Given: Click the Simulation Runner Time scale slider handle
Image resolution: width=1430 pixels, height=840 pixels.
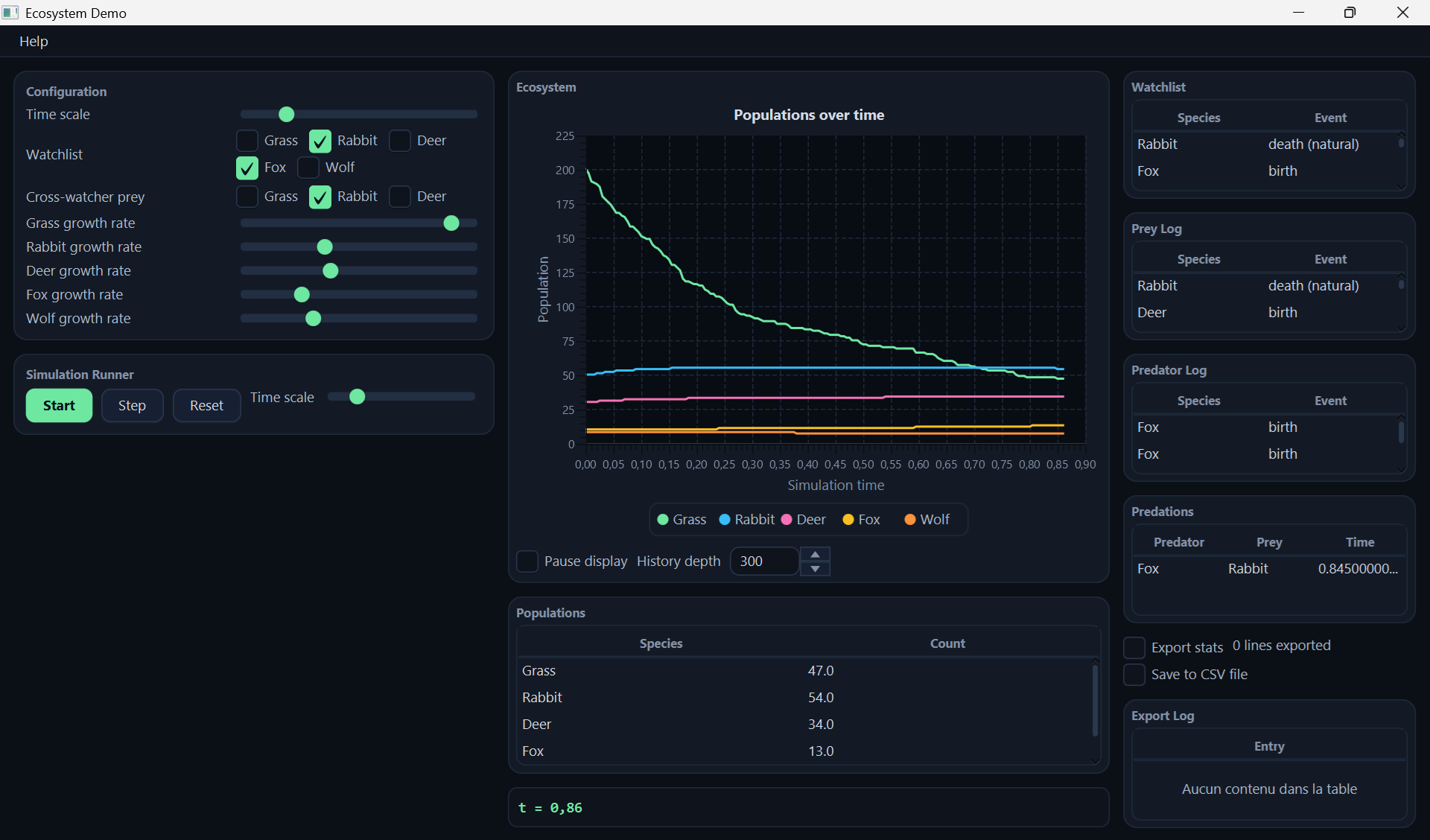Looking at the screenshot, I should click(357, 397).
